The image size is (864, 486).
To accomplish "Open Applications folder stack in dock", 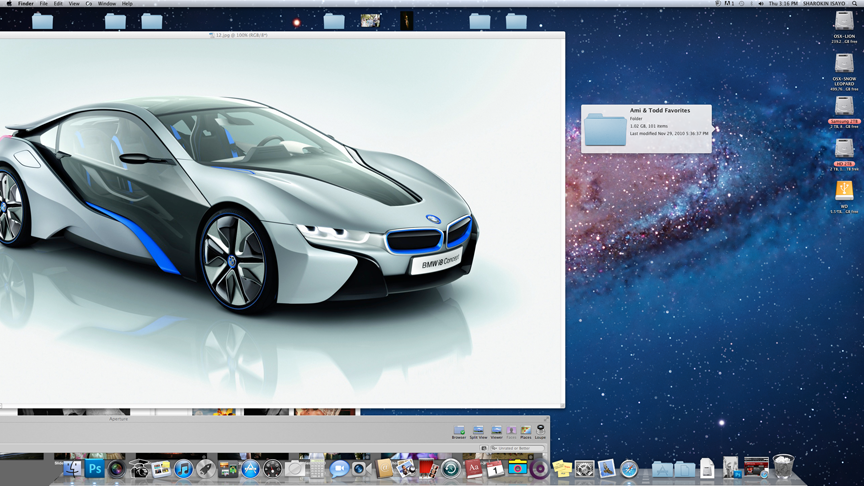I will point(662,469).
